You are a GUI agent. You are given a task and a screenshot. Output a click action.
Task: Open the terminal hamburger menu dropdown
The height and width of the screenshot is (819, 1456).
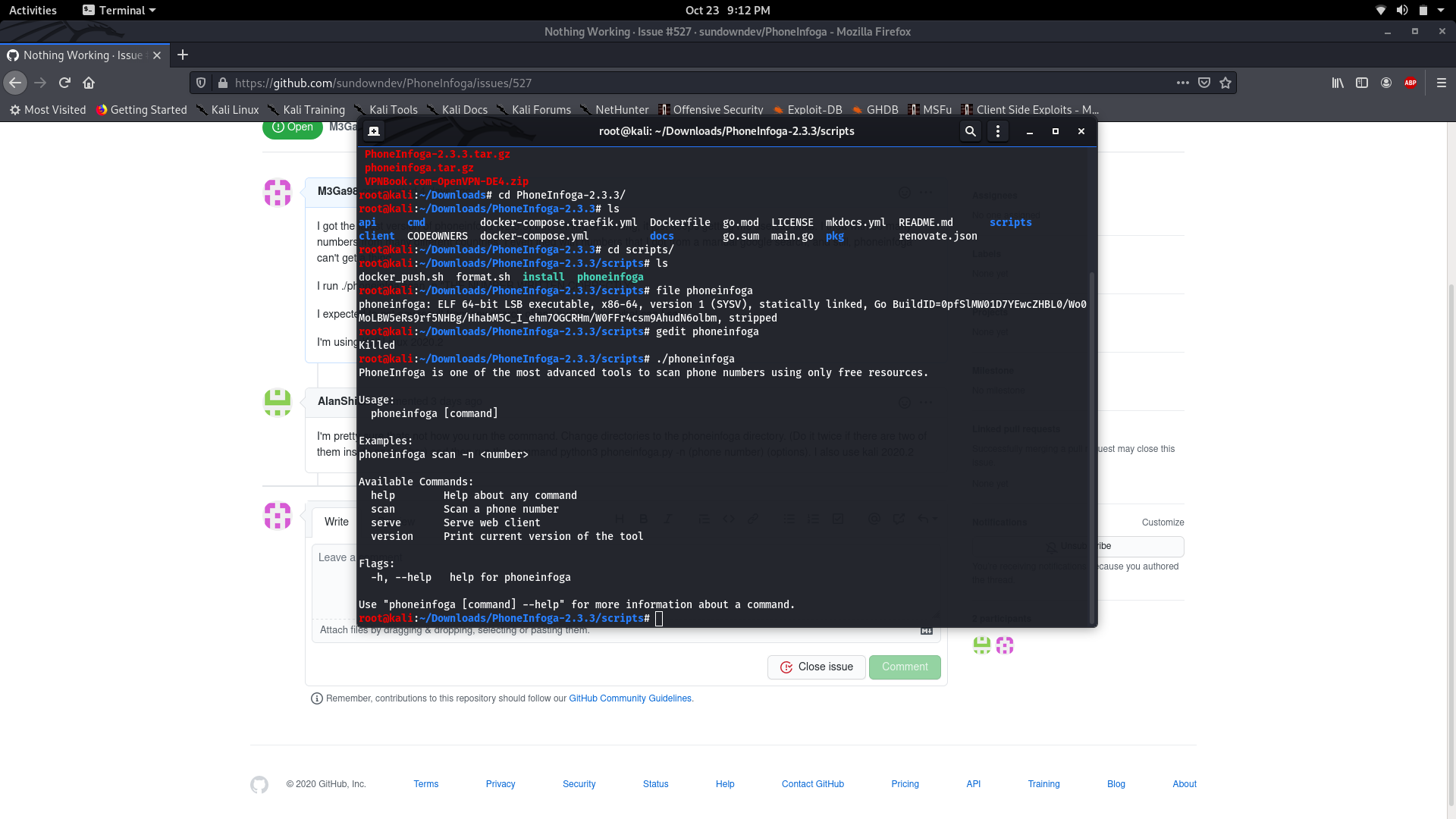click(997, 130)
